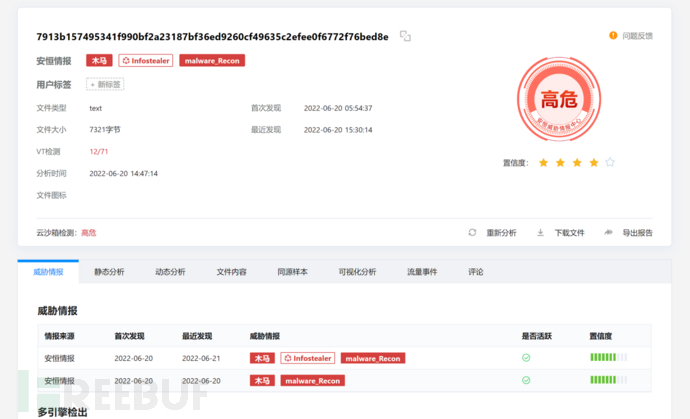Image resolution: width=690 pixels, height=419 pixels.
Task: Click the Infostealer tag in the header
Action: click(x=146, y=60)
